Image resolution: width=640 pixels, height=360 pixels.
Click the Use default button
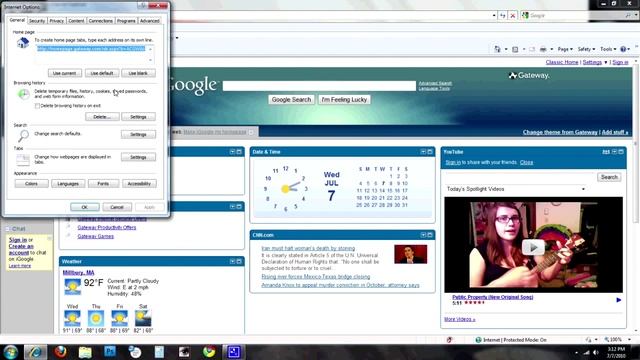click(x=102, y=73)
